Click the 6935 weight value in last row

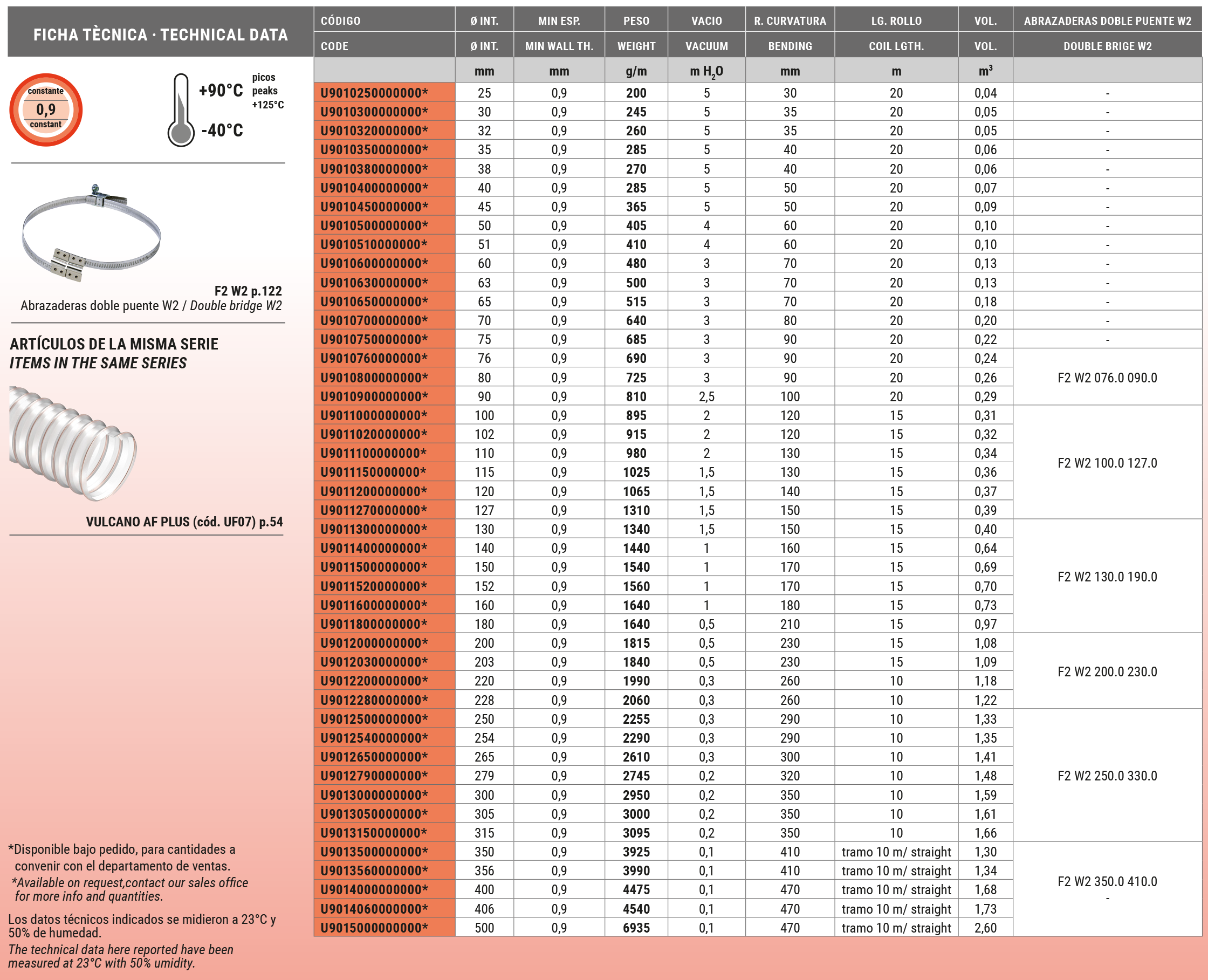pos(636,928)
